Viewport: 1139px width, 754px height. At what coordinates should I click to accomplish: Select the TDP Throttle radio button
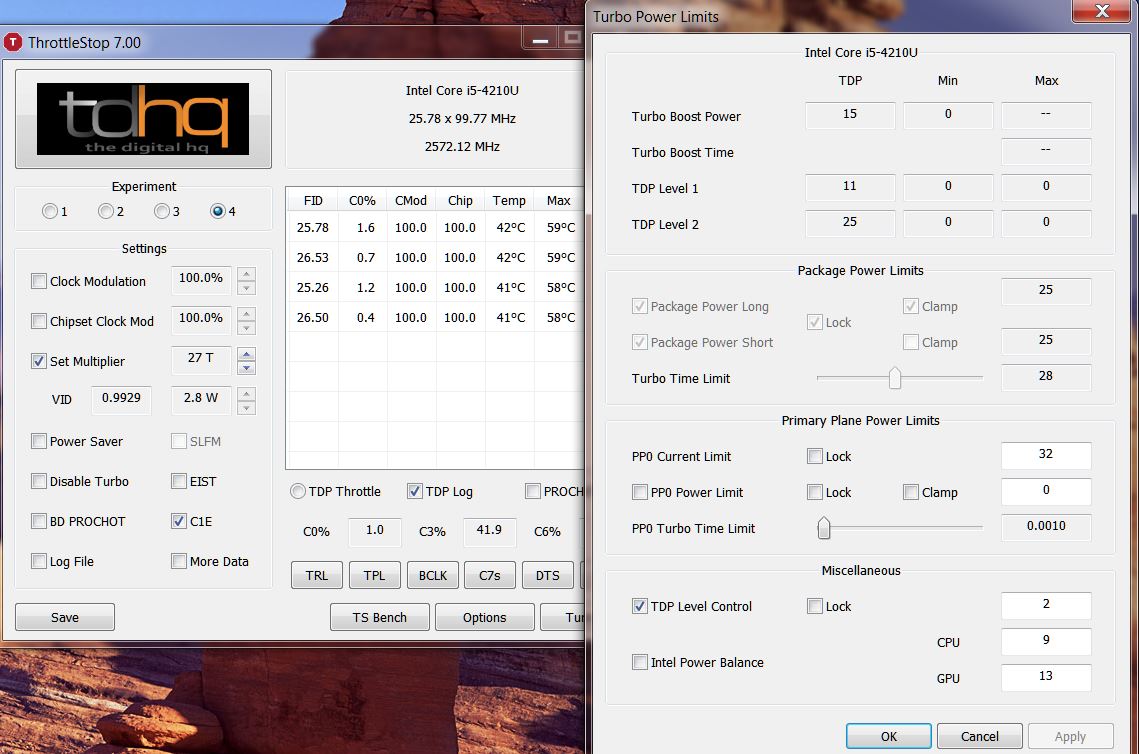[x=298, y=491]
